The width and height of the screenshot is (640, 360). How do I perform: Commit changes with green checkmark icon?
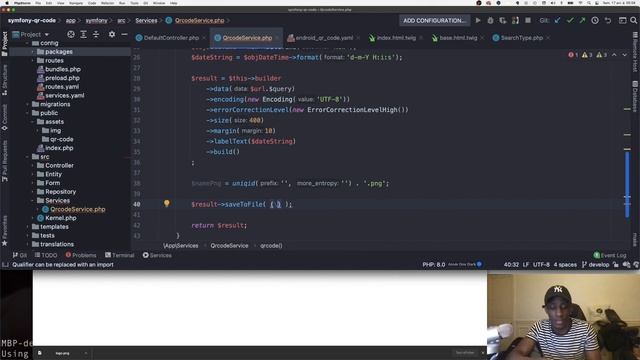(x=570, y=20)
